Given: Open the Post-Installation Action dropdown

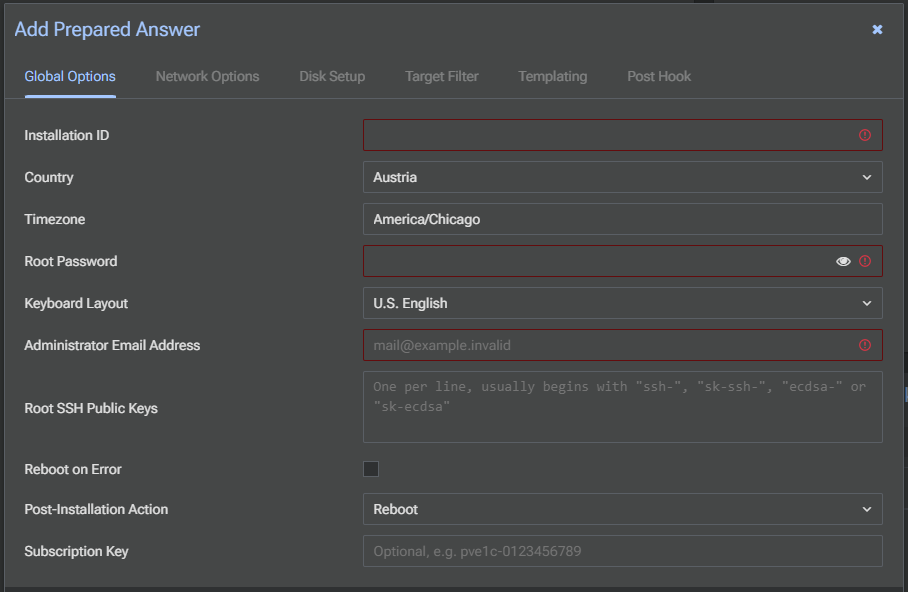Looking at the screenshot, I should coord(623,509).
